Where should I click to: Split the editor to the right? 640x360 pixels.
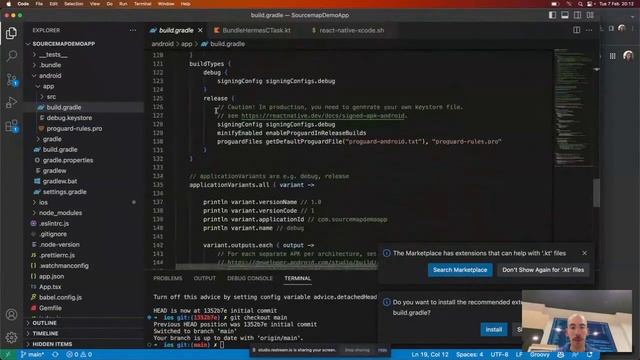coord(576,30)
